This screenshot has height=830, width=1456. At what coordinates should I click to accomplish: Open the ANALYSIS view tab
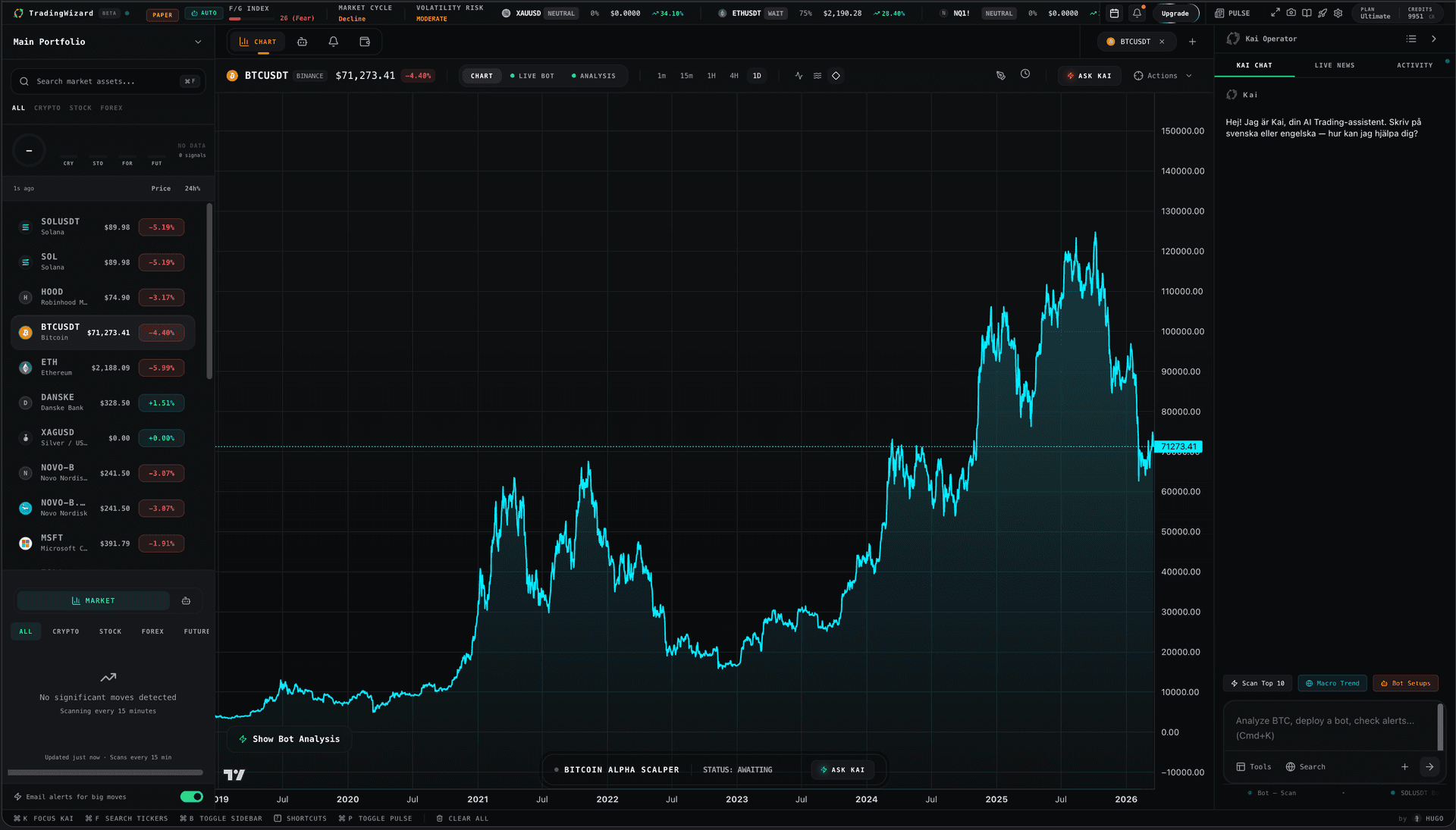pyautogui.click(x=593, y=76)
